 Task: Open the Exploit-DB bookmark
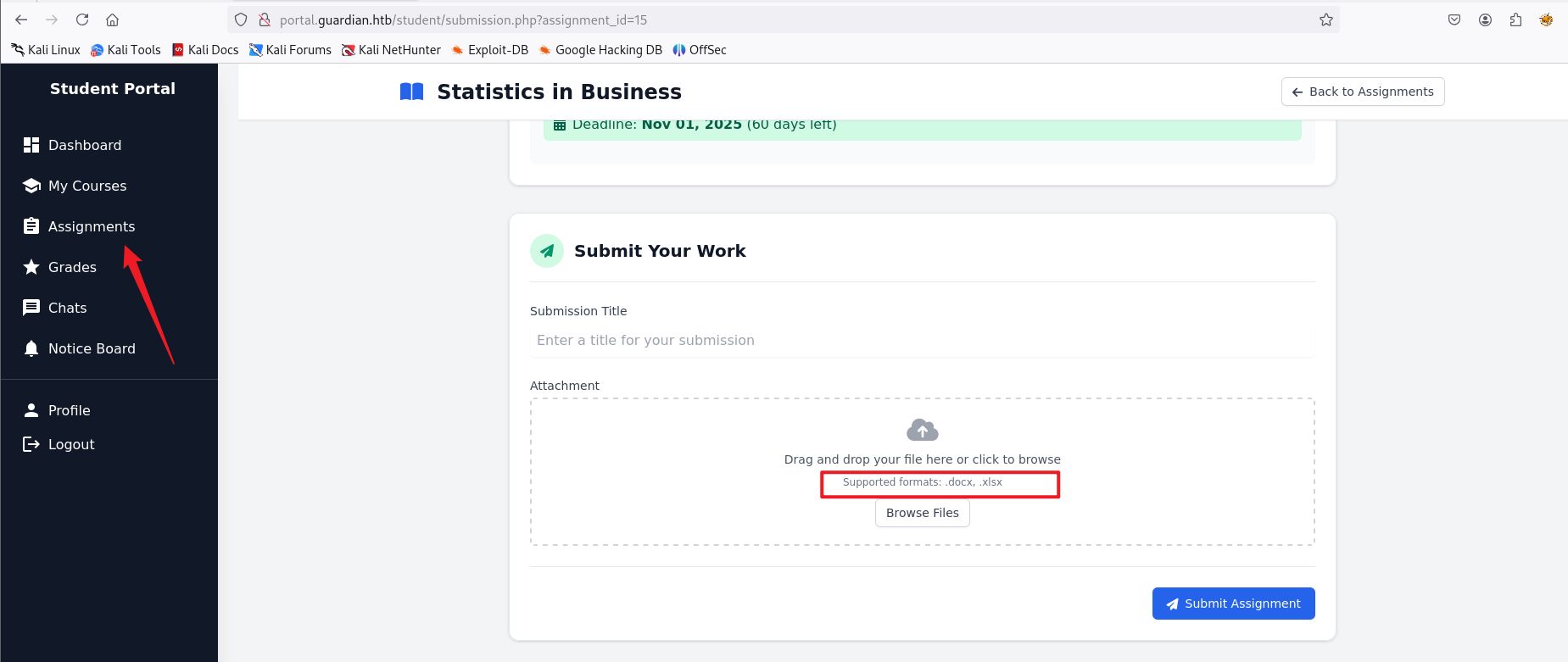[489, 50]
